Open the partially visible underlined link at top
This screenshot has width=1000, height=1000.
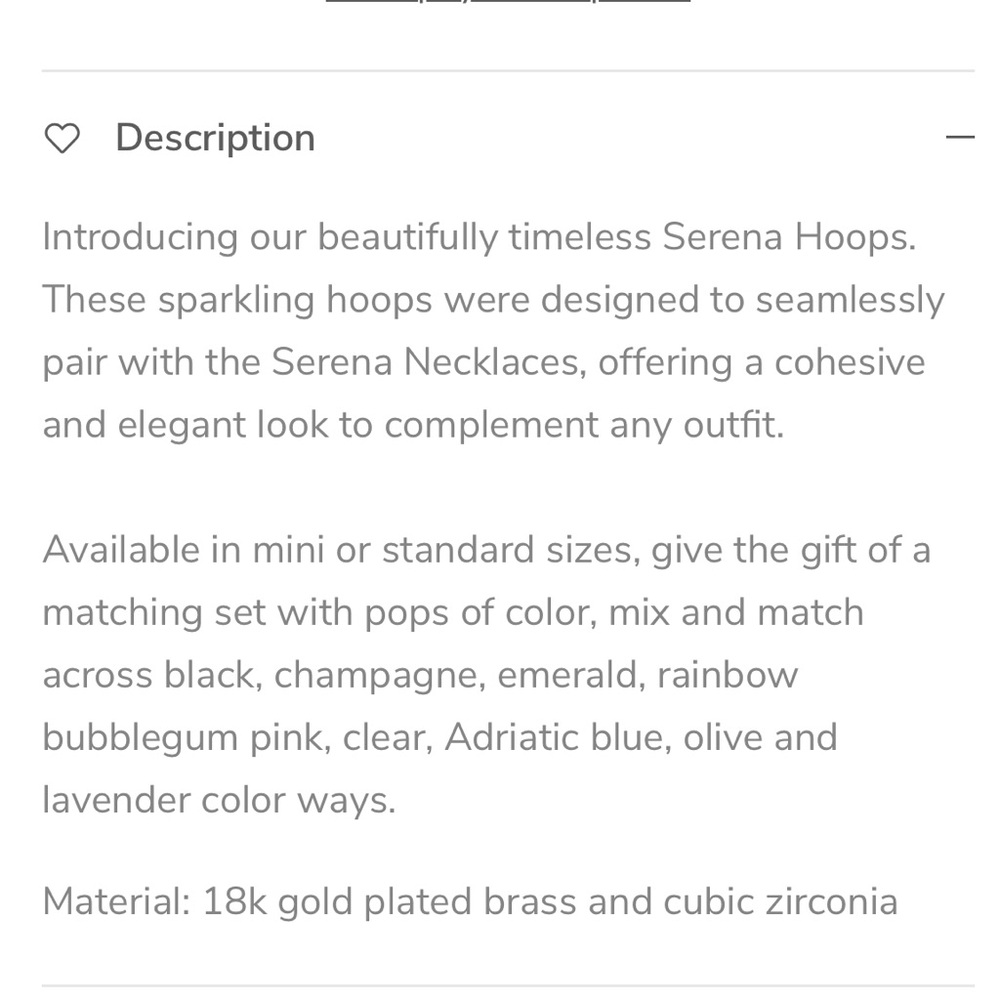point(508,1)
